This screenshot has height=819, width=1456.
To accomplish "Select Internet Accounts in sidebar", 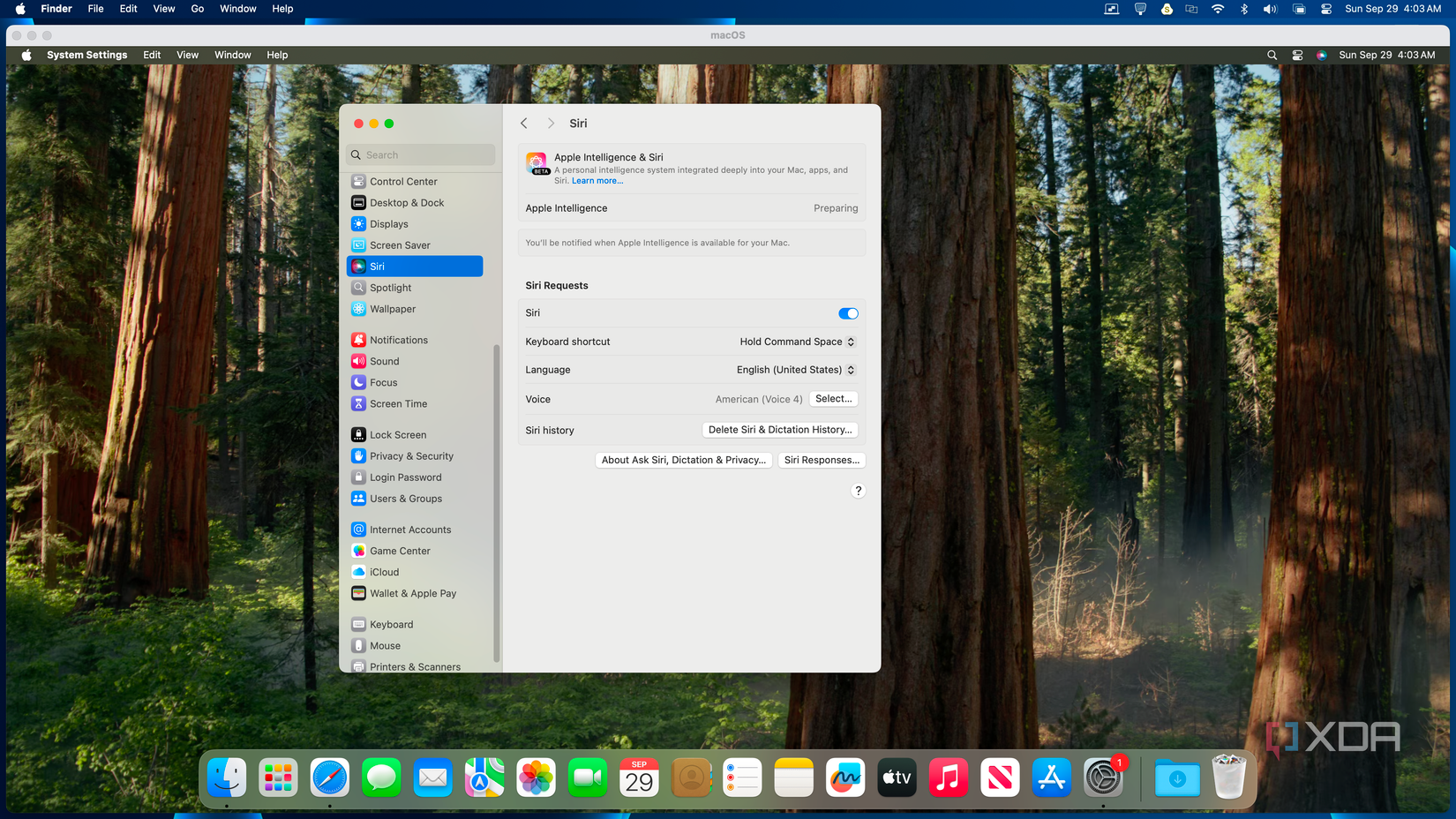I will point(415,530).
